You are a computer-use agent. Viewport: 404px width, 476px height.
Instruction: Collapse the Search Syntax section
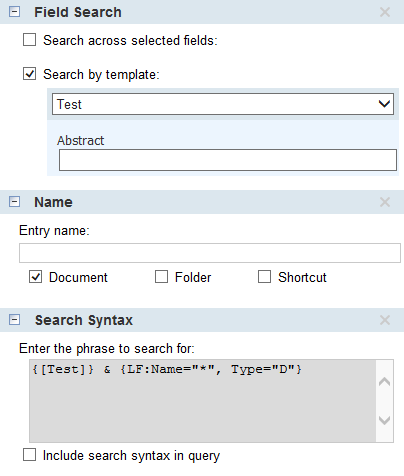click(14, 320)
